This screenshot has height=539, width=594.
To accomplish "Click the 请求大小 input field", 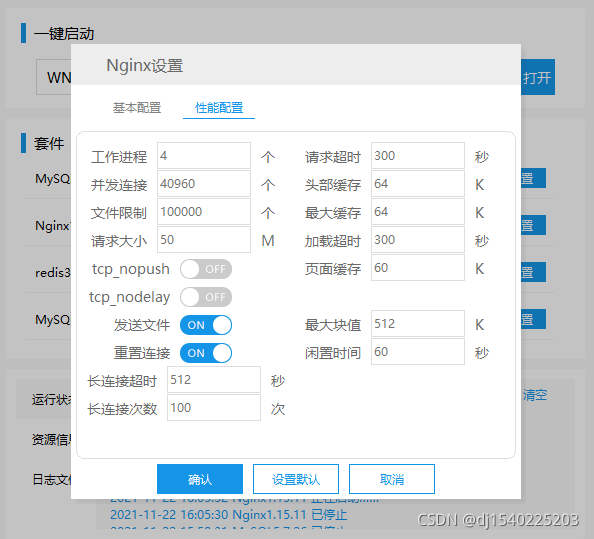I will tap(204, 240).
